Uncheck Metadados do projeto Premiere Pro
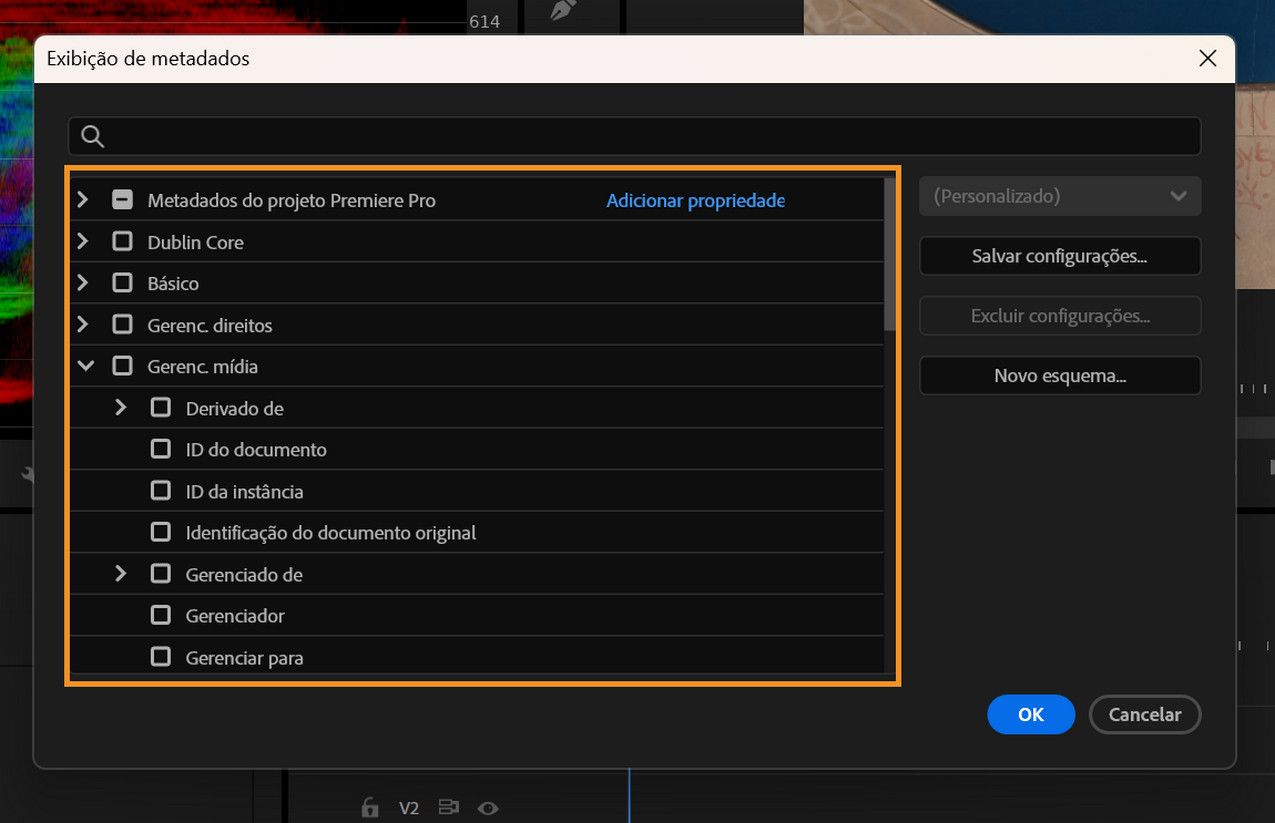Screen dimensions: 1275x823 pos(122,199)
